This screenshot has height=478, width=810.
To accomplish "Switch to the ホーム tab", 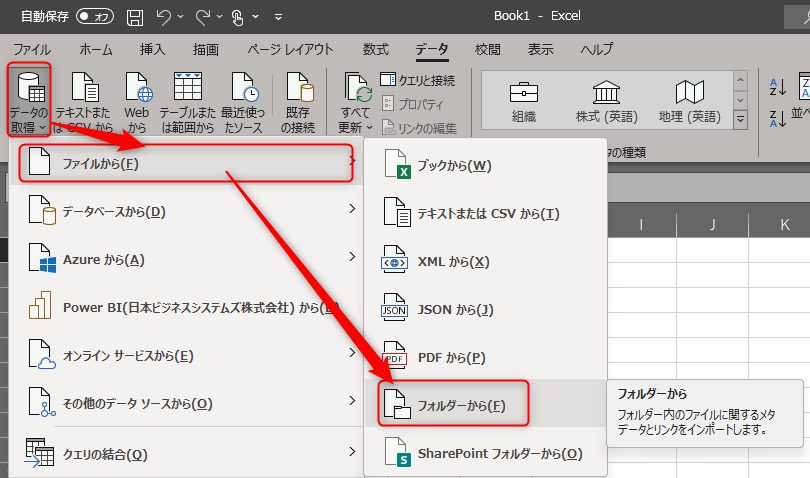I will [x=96, y=50].
